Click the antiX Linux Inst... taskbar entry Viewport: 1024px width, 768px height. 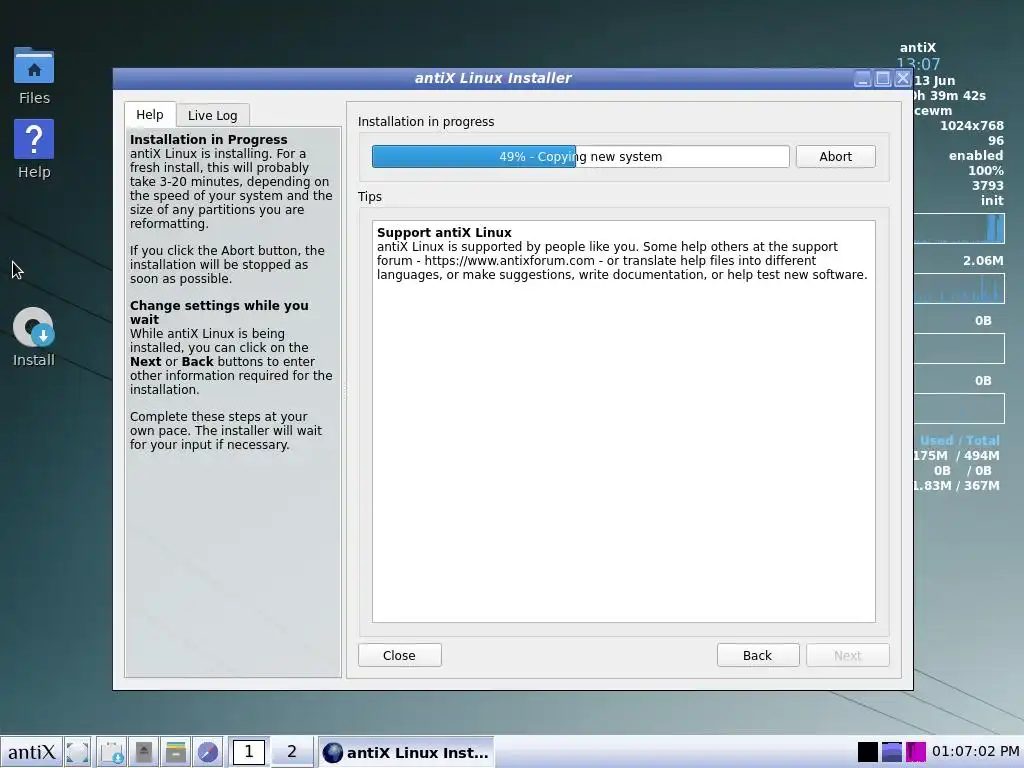tap(406, 752)
